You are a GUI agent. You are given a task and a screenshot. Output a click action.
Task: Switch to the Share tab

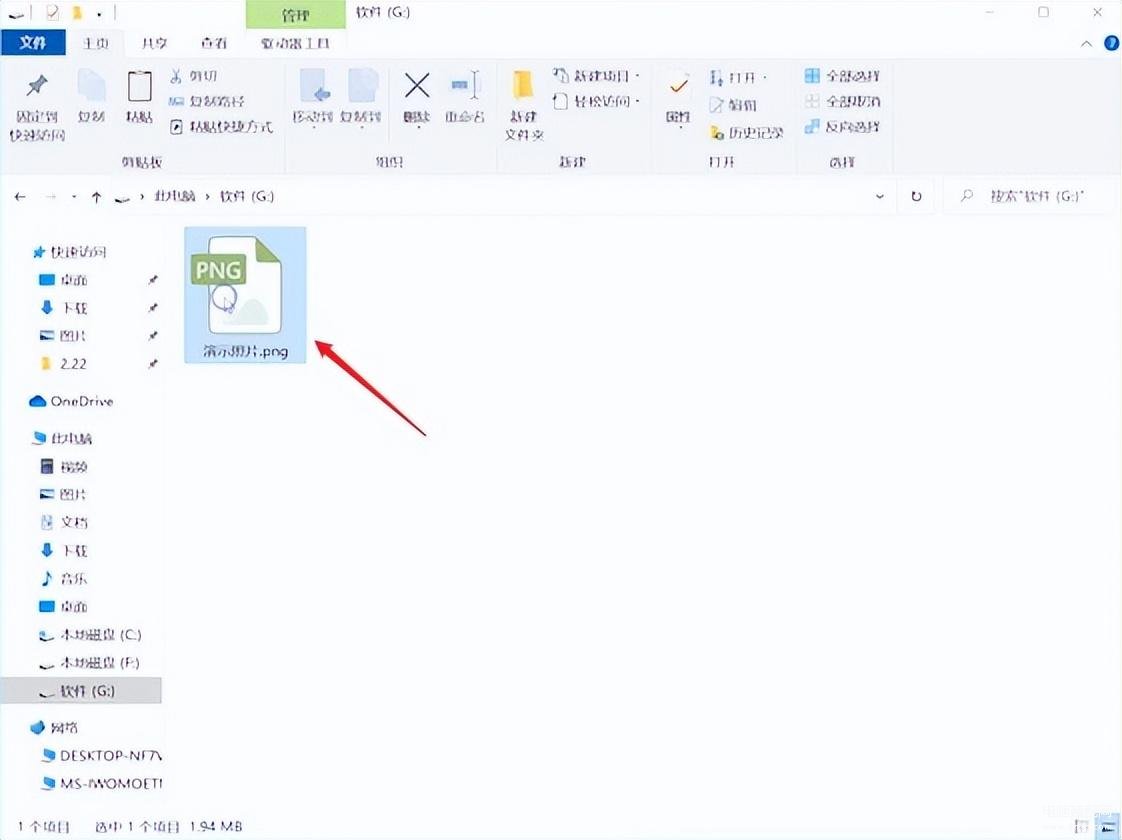coord(154,43)
